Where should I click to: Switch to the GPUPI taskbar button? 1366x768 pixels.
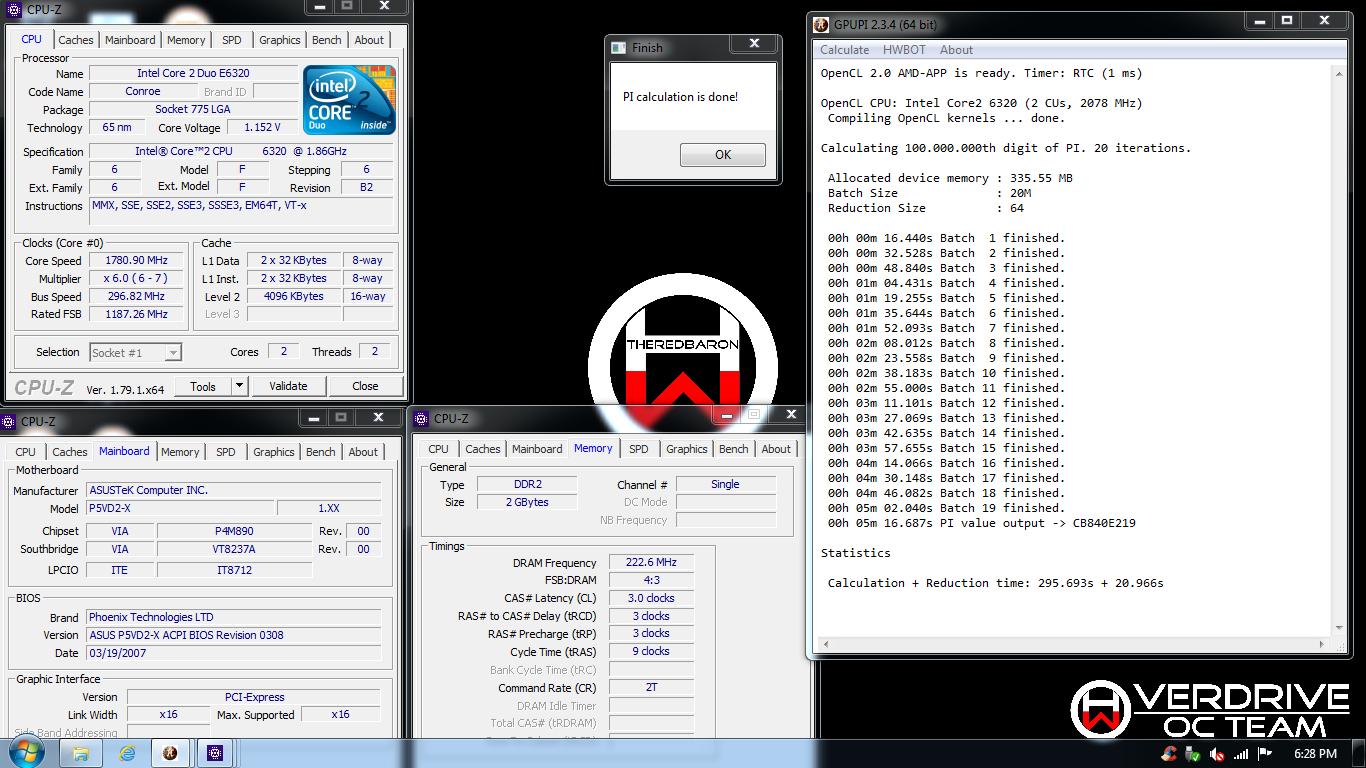click(170, 753)
